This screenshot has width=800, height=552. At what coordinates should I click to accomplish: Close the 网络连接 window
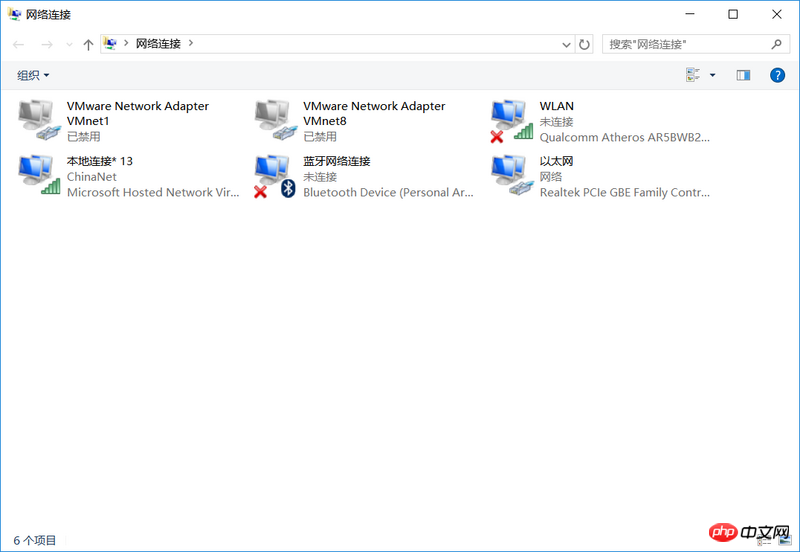(777, 14)
